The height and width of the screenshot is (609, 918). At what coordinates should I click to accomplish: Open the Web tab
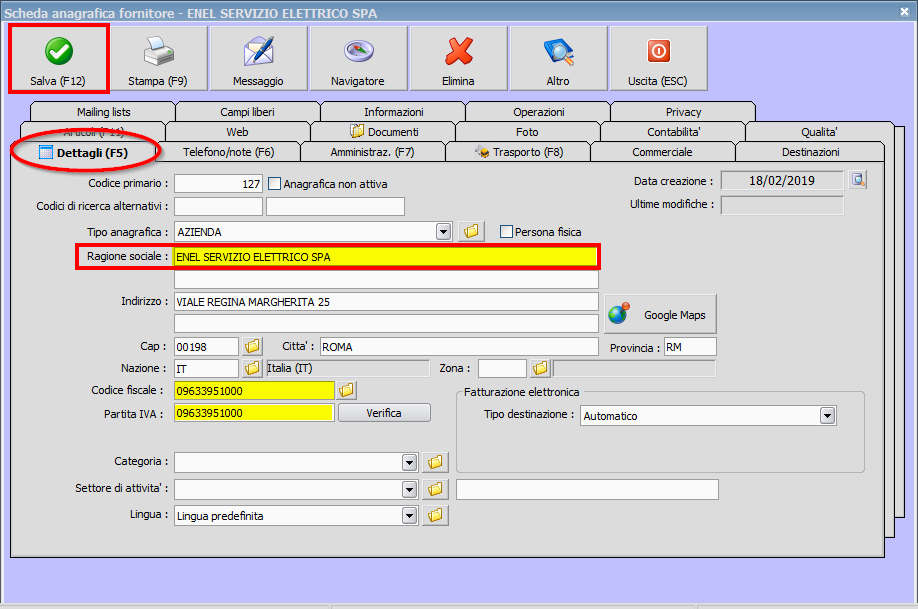pyautogui.click(x=238, y=132)
